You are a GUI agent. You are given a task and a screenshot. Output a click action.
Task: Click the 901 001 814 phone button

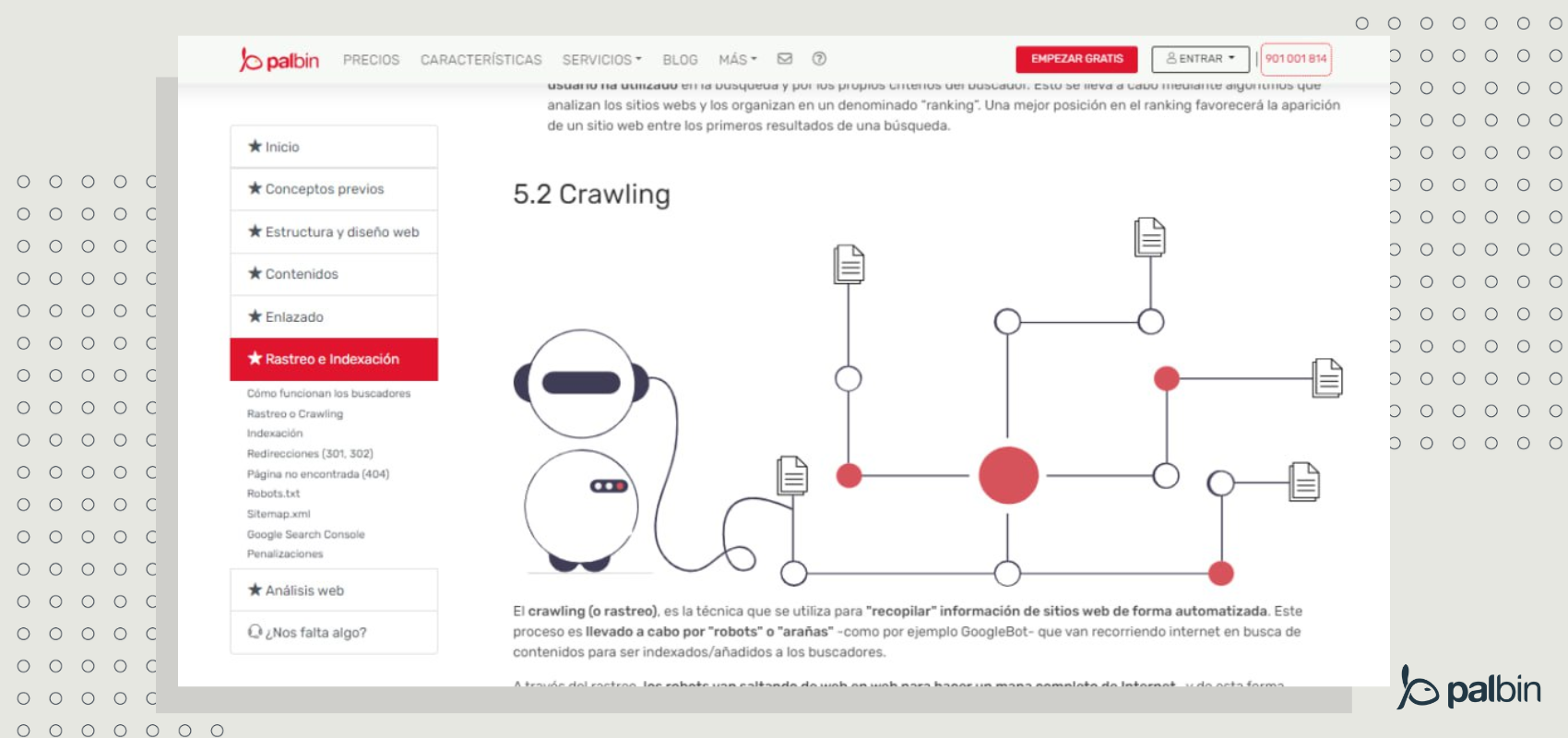pyautogui.click(x=1295, y=59)
